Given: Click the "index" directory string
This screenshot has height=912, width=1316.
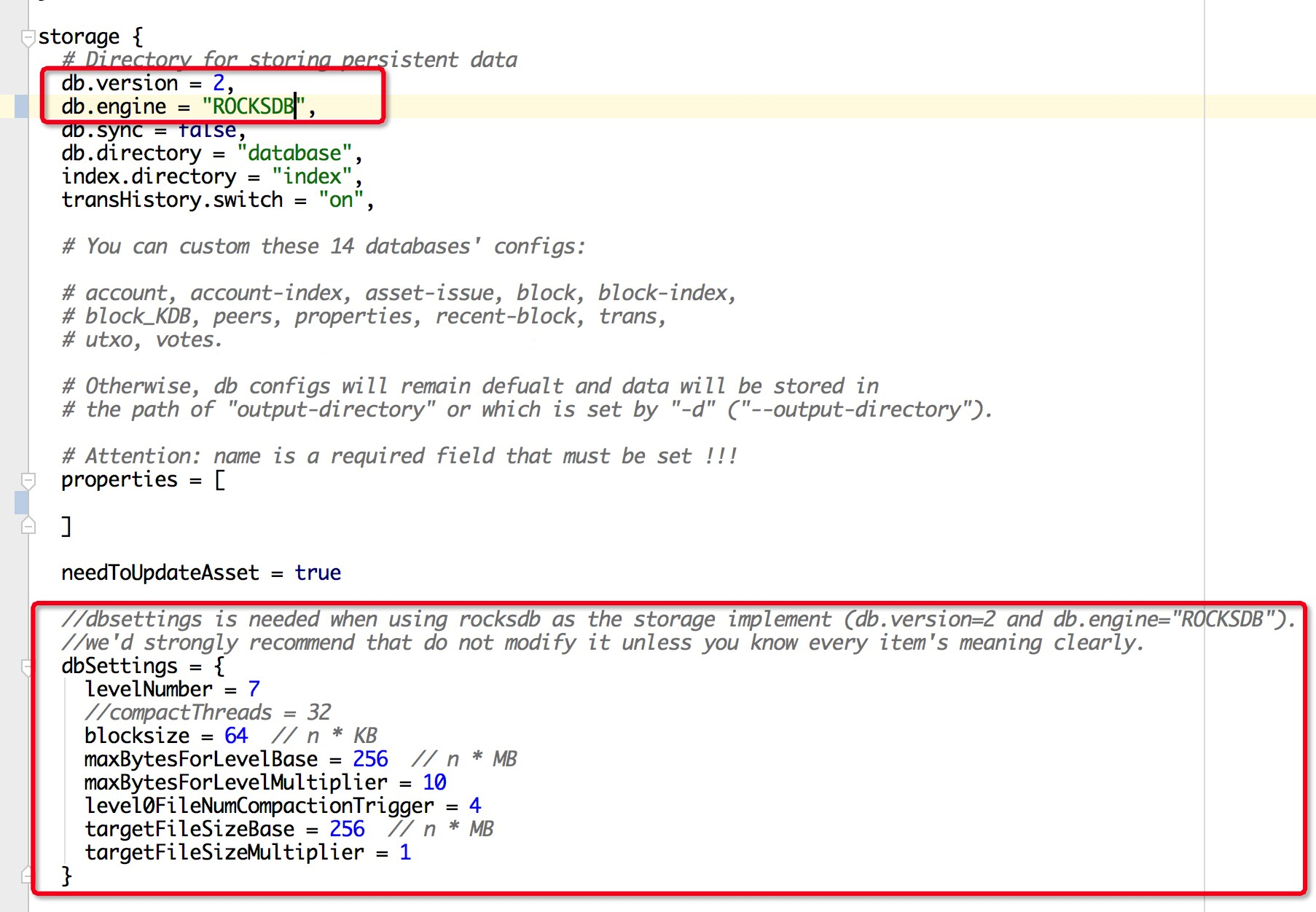Looking at the screenshot, I should (x=312, y=176).
